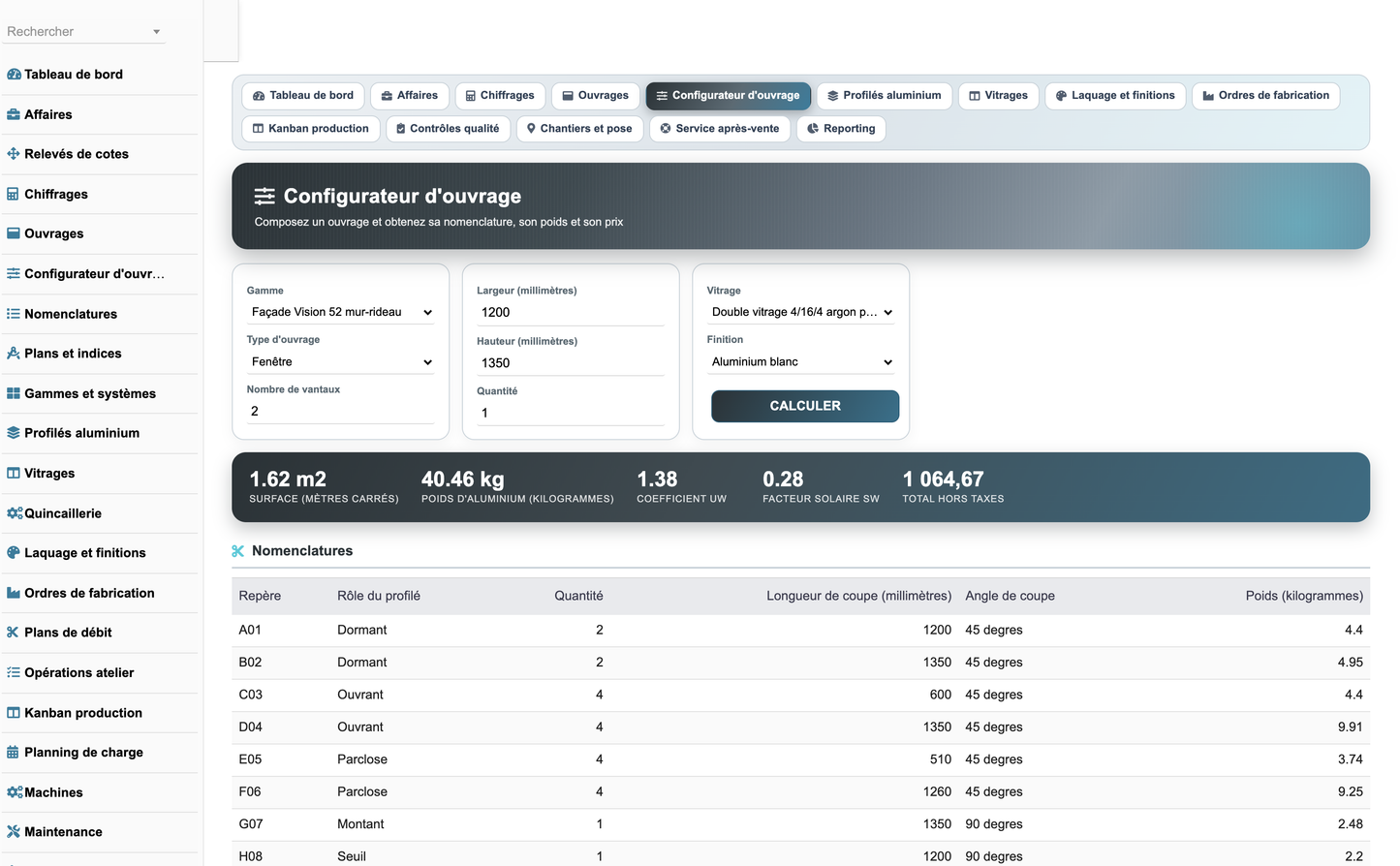
Task: Click the lifebuoy icon on Service après-vente tab
Action: click(666, 129)
